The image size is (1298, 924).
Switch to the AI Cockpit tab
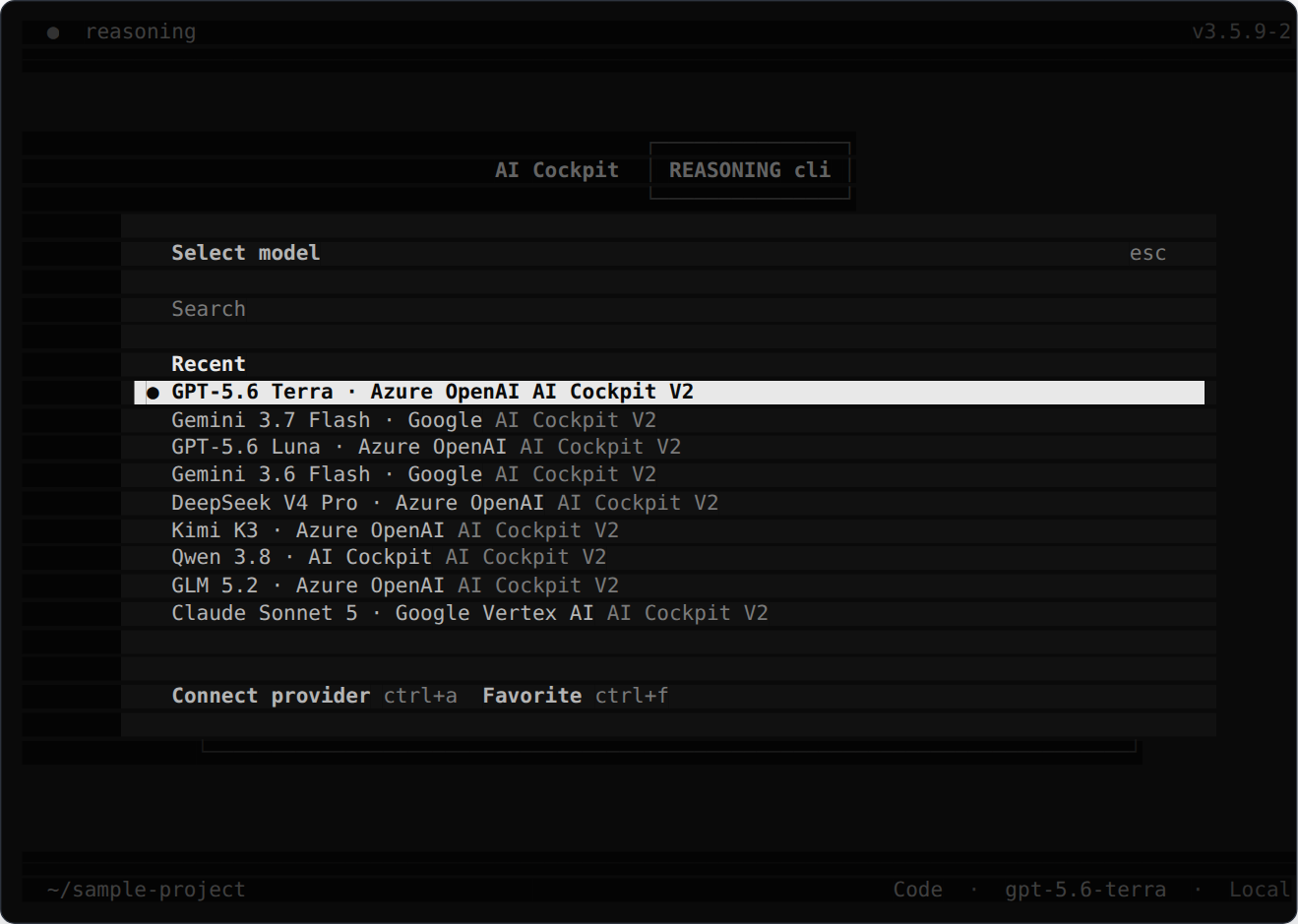tap(557, 170)
